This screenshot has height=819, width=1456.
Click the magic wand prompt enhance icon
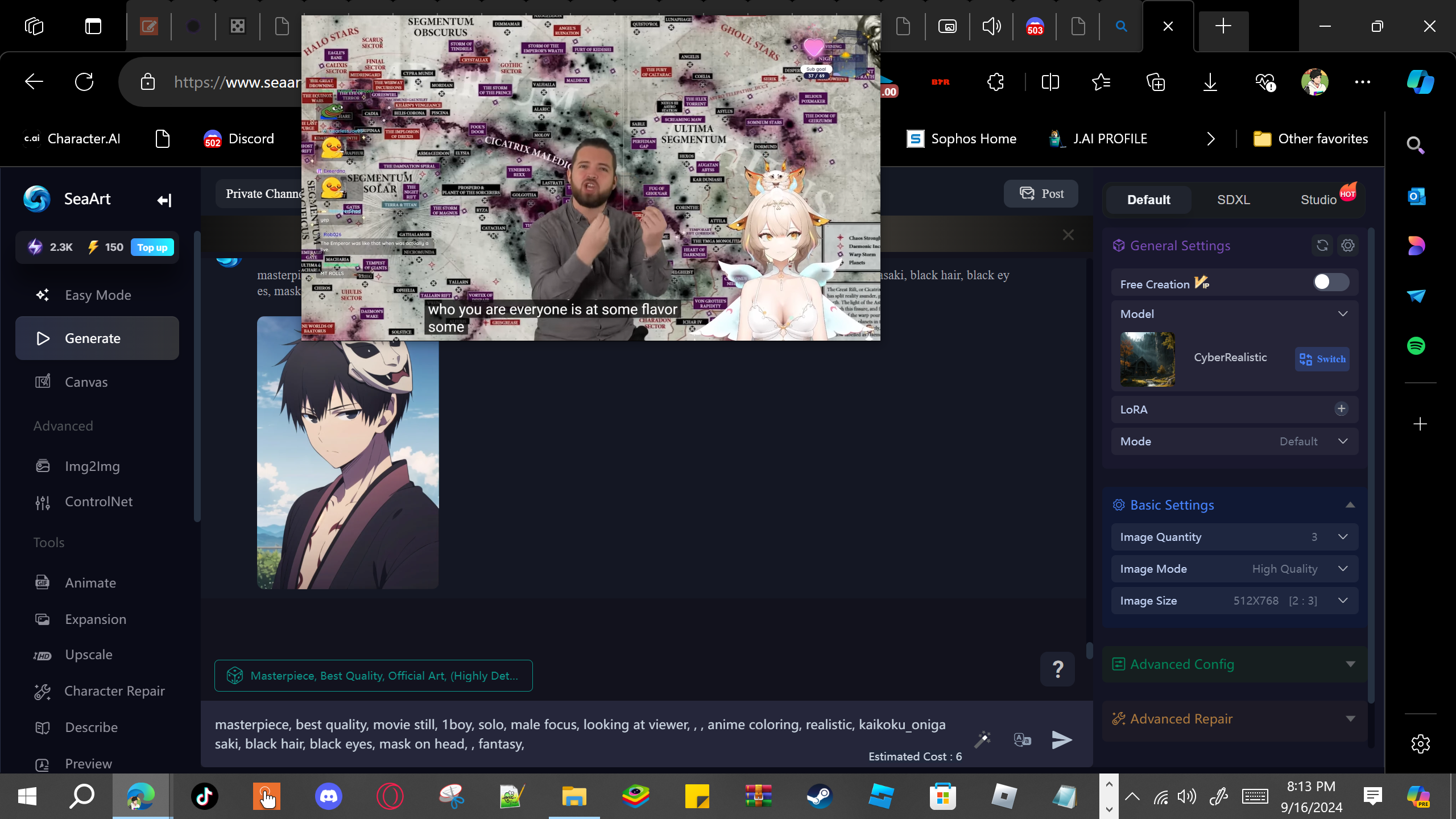coord(982,739)
